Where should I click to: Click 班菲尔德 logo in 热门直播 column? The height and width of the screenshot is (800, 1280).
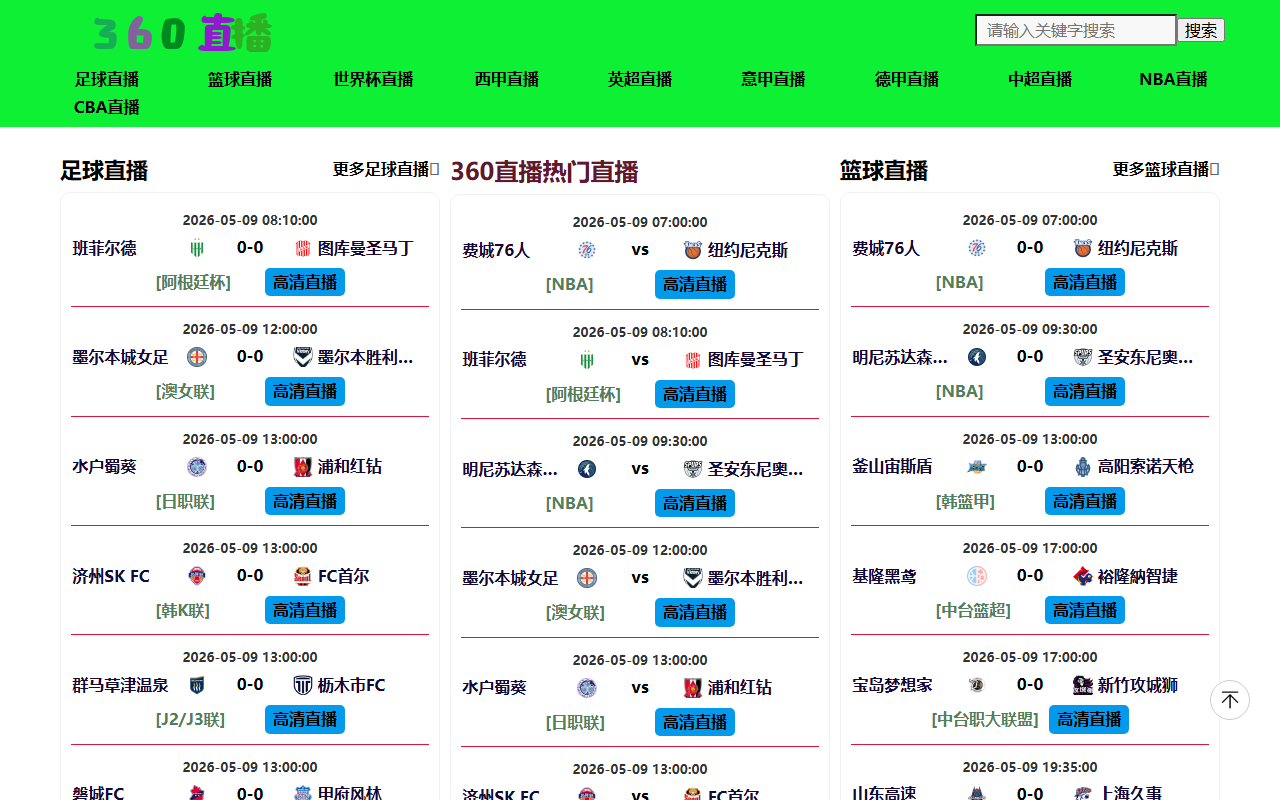tap(587, 359)
